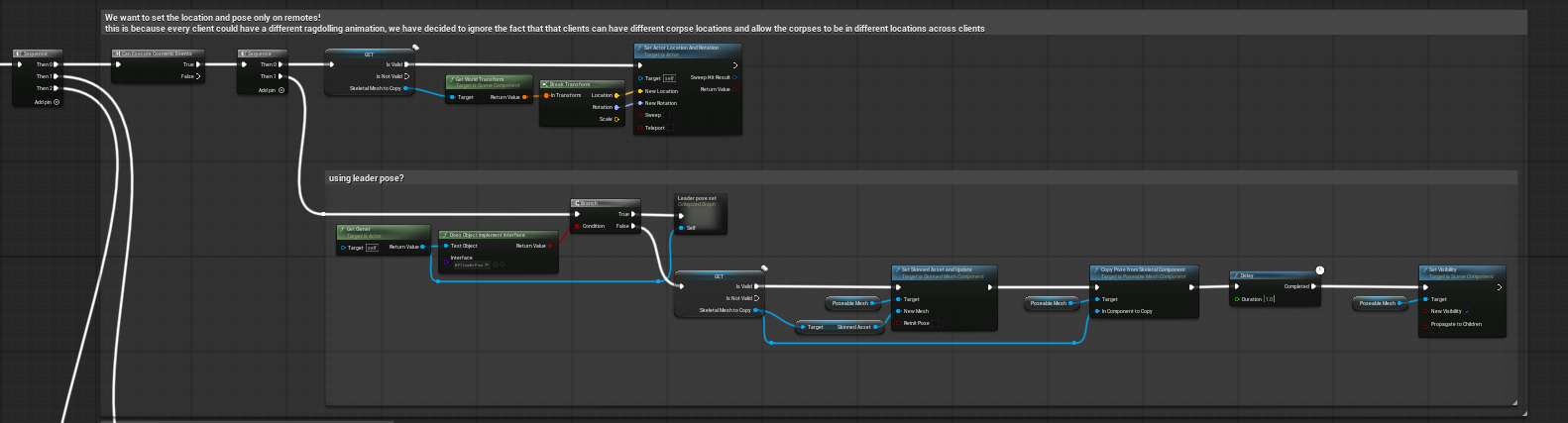This screenshot has height=423, width=1568.
Task: Open the Interface class dropdown
Action: (471, 264)
